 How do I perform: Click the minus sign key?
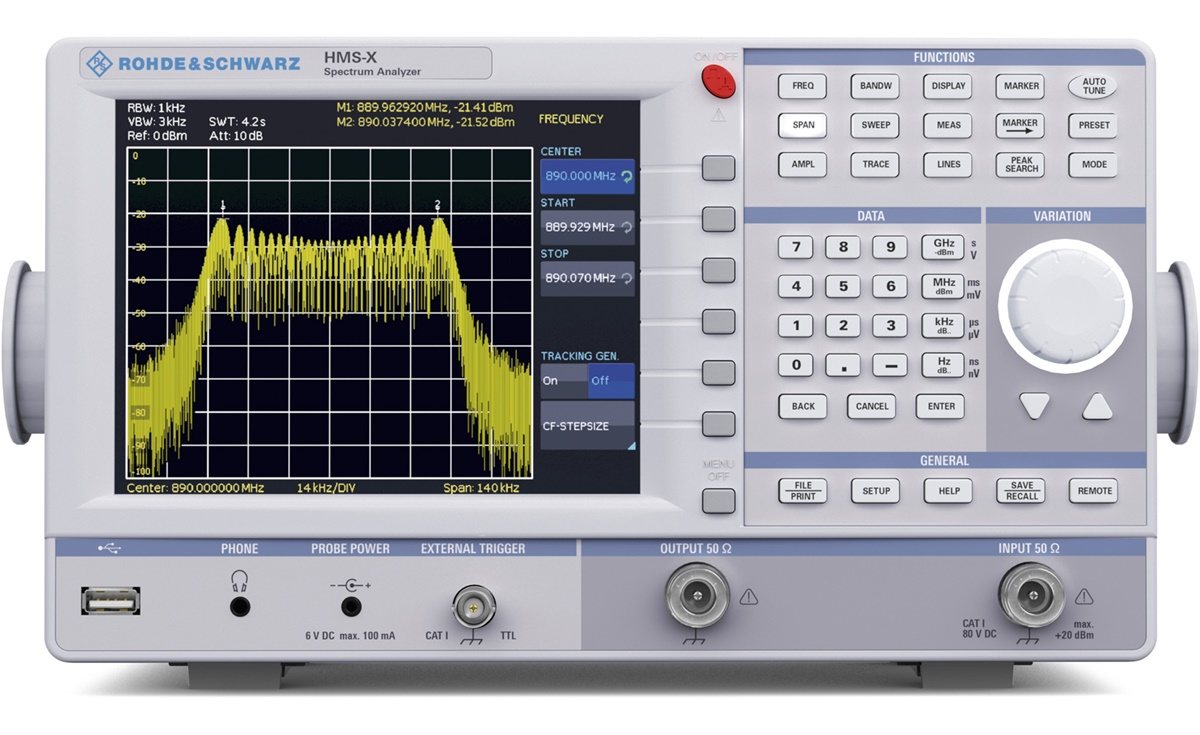[890, 365]
